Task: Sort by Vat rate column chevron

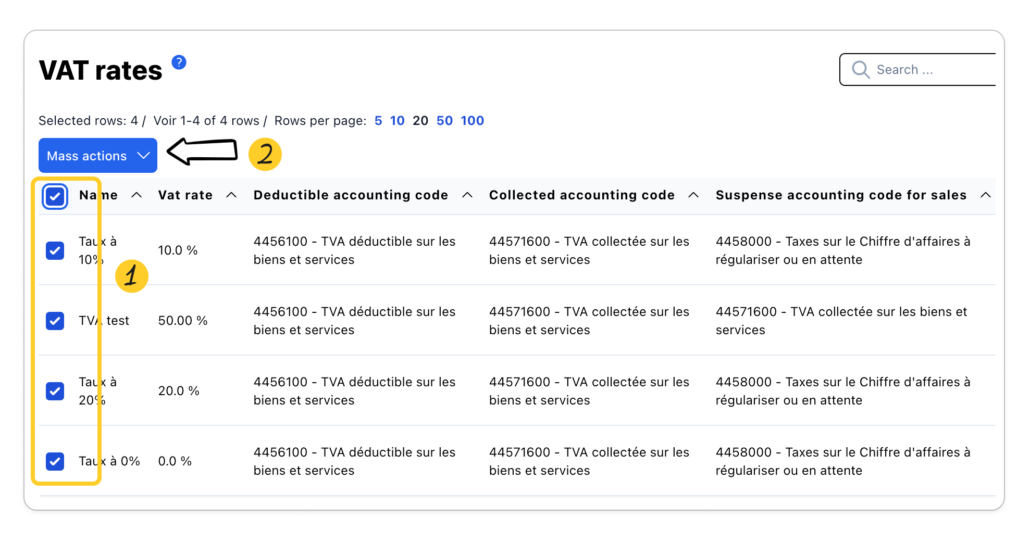Action: [231, 195]
